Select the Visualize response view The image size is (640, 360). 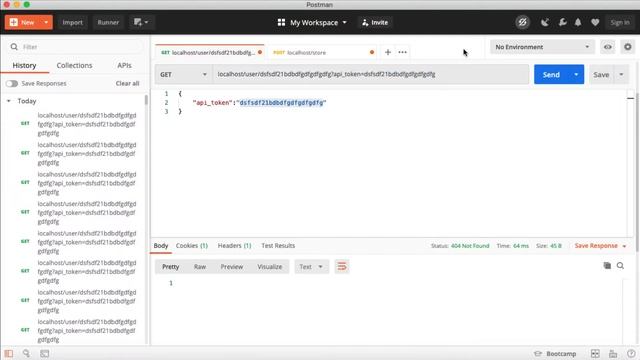pyautogui.click(x=269, y=267)
